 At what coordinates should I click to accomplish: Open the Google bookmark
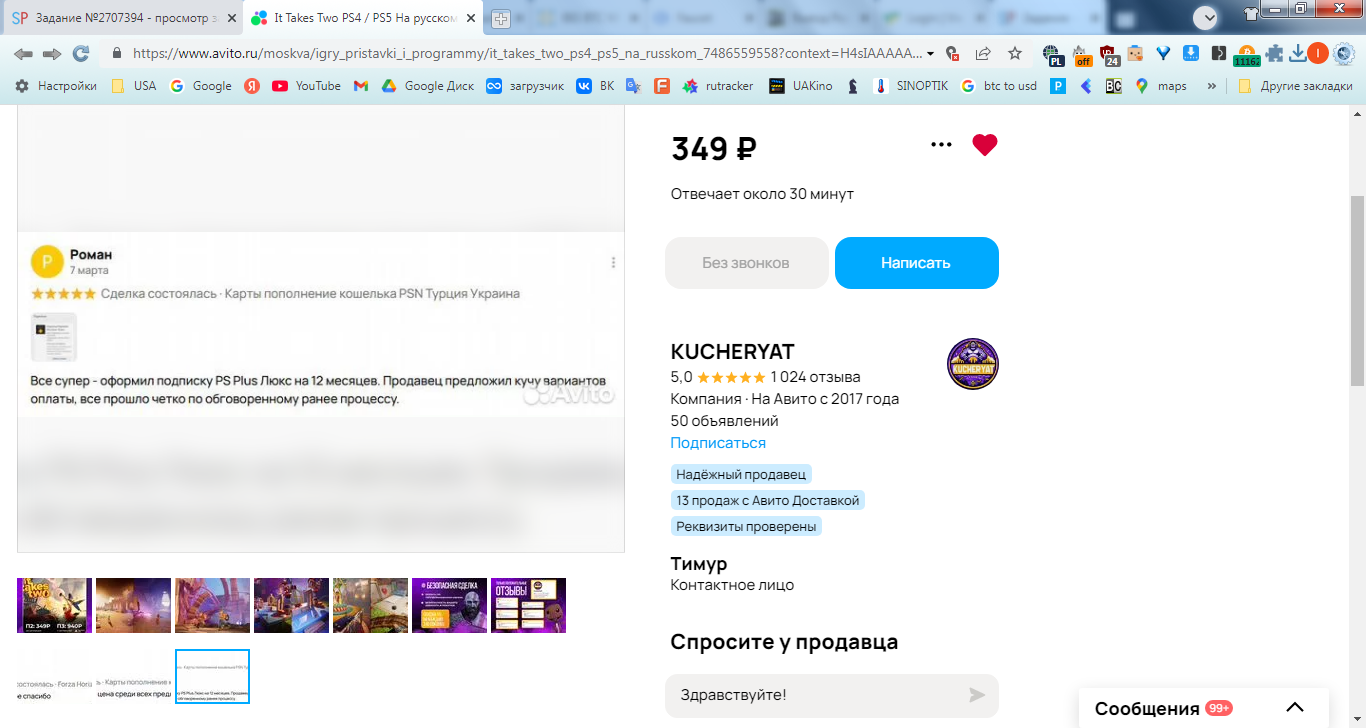pos(201,86)
